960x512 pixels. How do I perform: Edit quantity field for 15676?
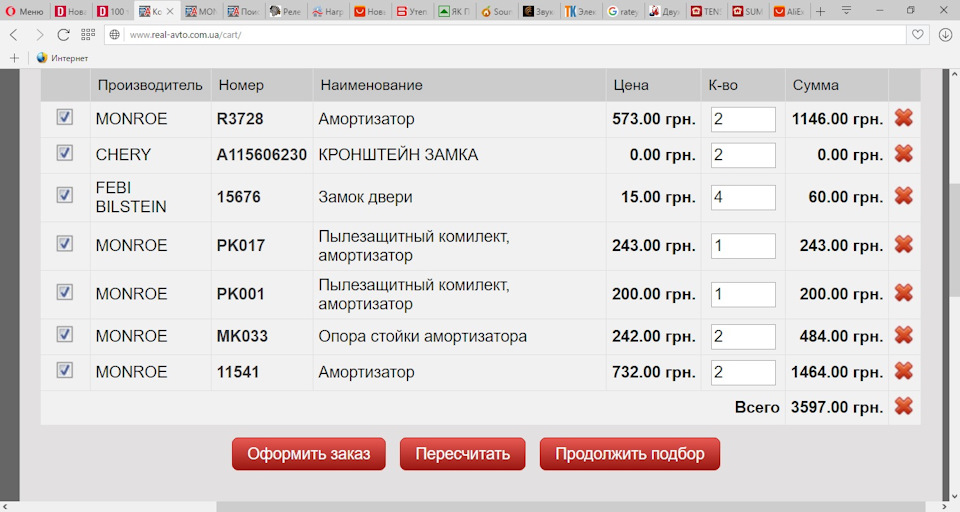[x=743, y=197]
